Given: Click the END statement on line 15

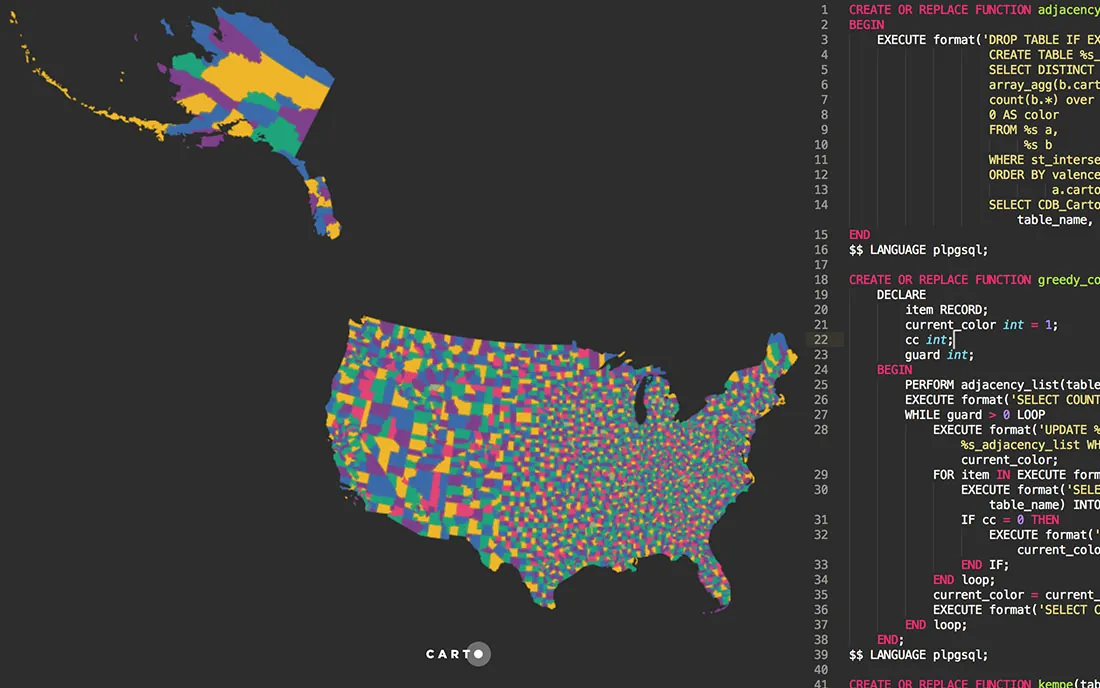Looking at the screenshot, I should (858, 234).
